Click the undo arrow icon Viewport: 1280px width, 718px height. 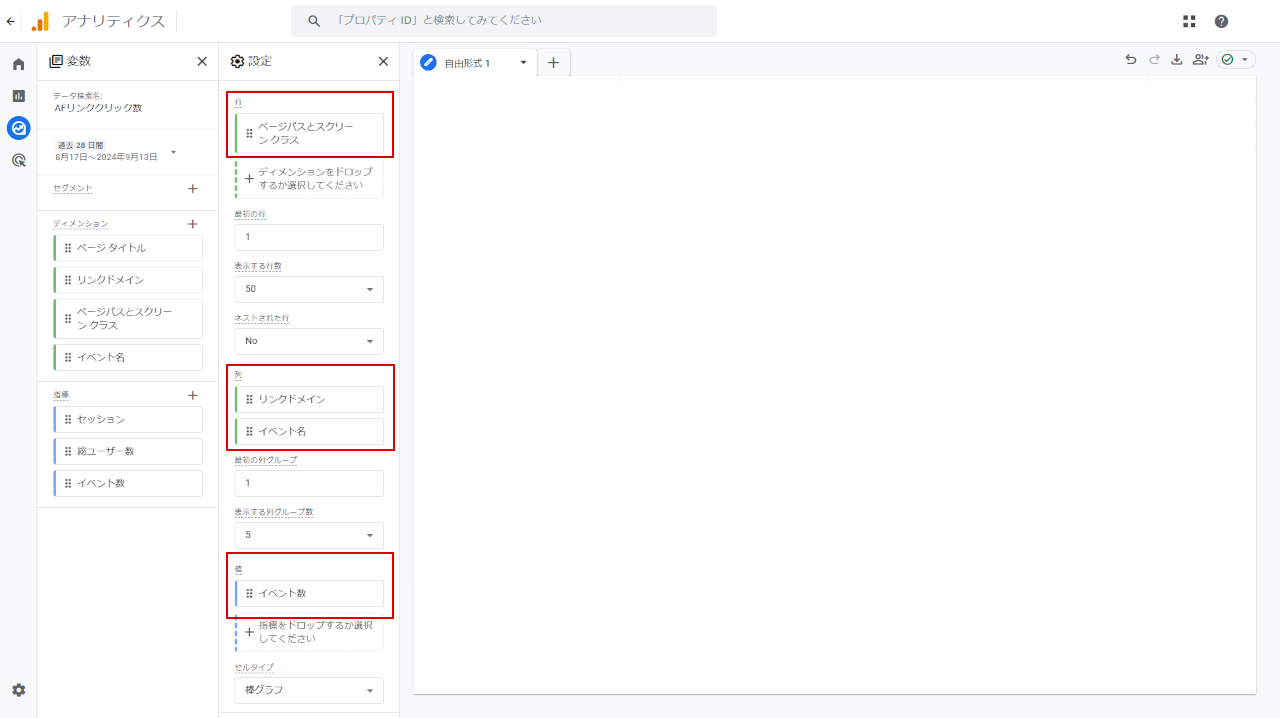click(x=1131, y=60)
